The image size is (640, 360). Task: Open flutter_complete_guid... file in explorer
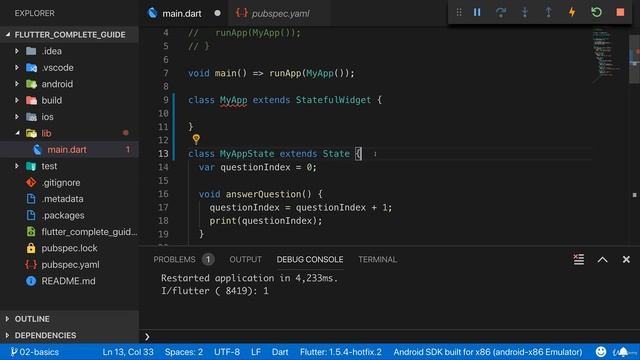pyautogui.click(x=89, y=232)
